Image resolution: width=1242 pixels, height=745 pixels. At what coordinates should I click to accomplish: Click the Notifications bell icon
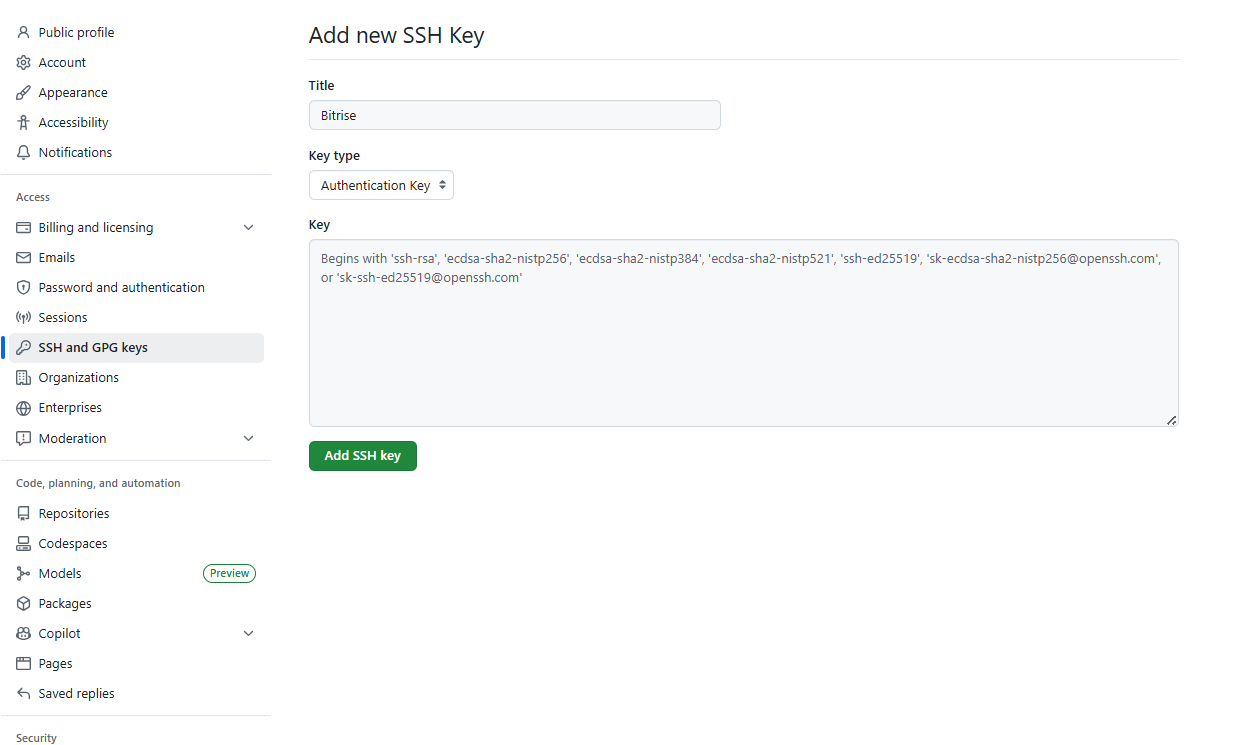coord(24,152)
